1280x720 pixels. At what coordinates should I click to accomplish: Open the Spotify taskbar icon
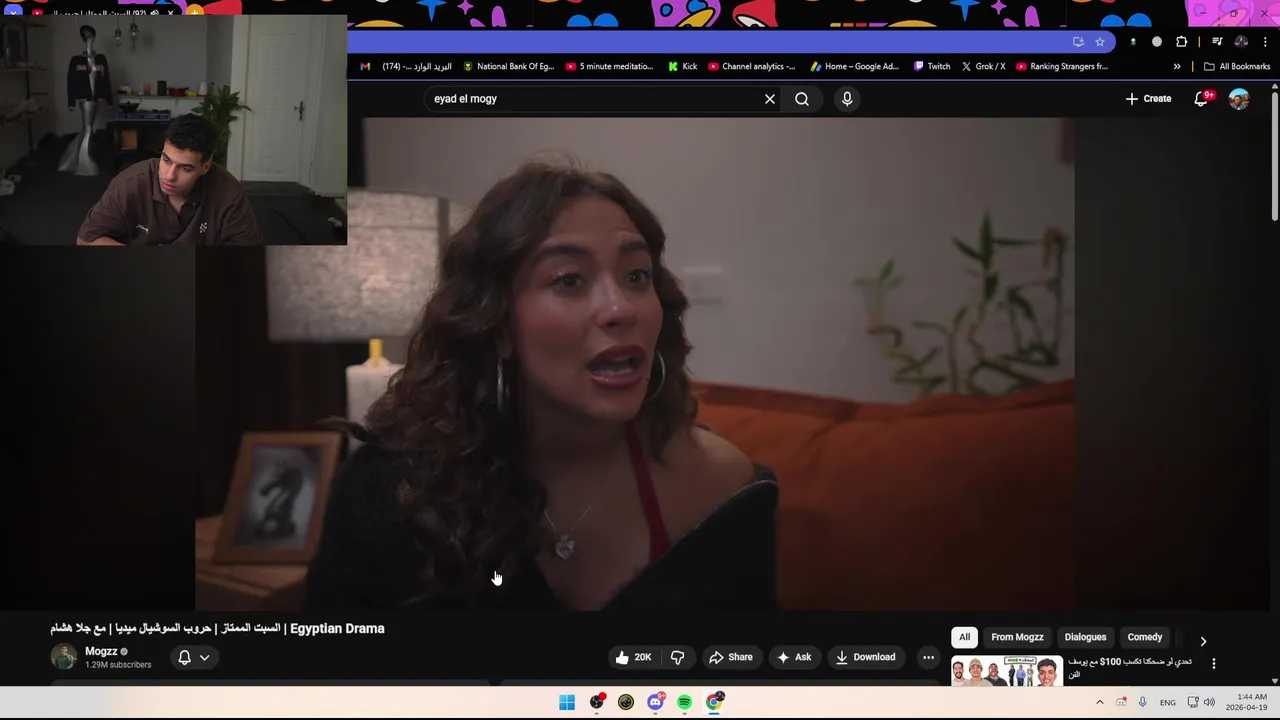pos(685,702)
